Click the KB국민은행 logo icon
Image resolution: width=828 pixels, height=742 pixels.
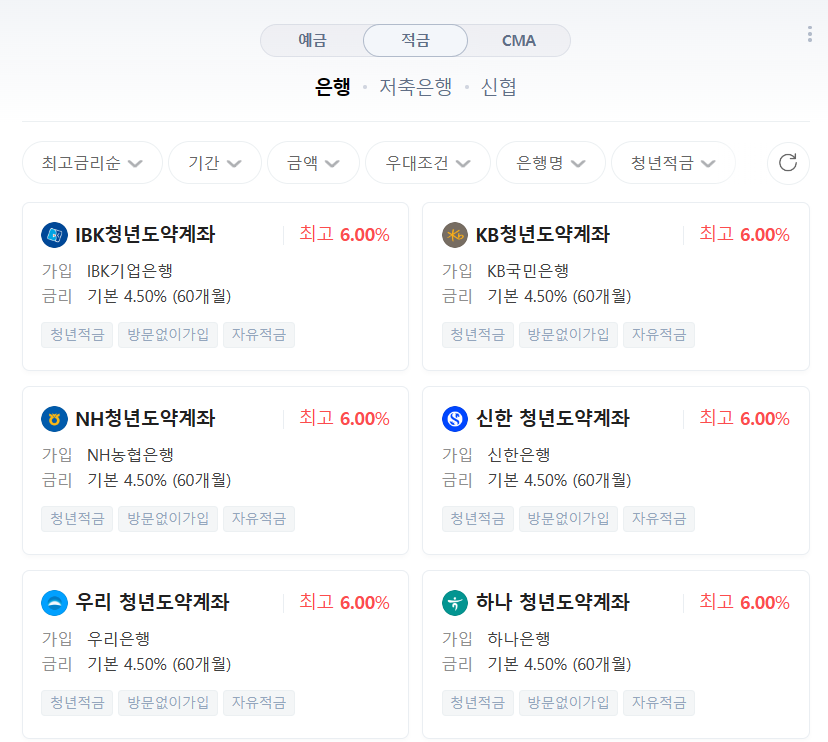click(455, 234)
